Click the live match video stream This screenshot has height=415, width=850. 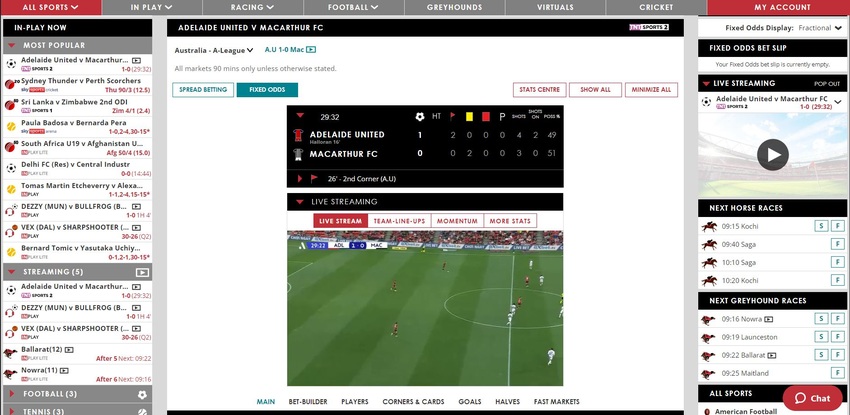[x=425, y=308]
